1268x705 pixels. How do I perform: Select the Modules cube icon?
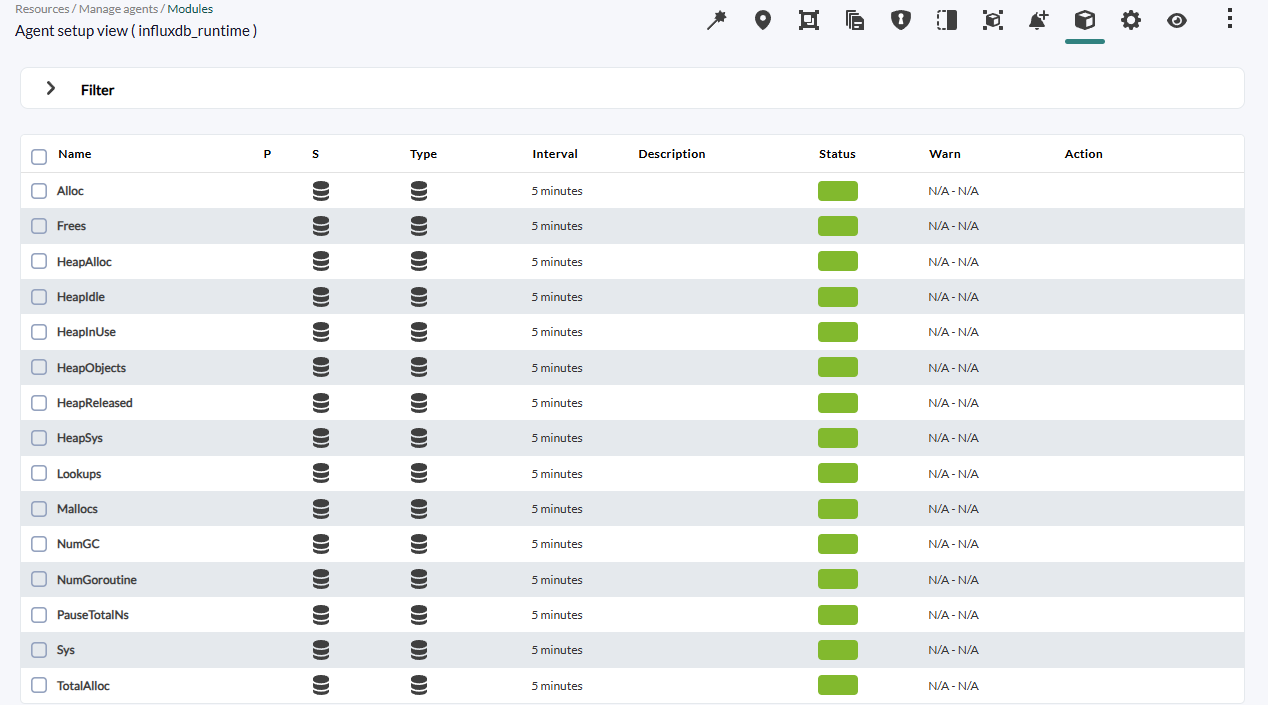click(1085, 20)
